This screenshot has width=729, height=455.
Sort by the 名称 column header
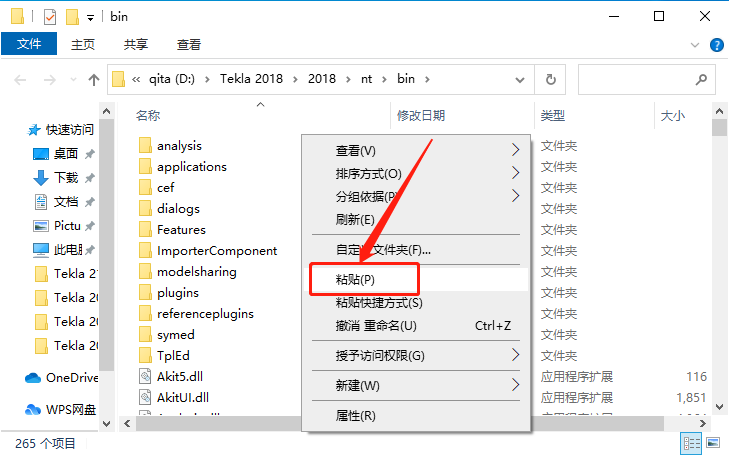coord(148,115)
